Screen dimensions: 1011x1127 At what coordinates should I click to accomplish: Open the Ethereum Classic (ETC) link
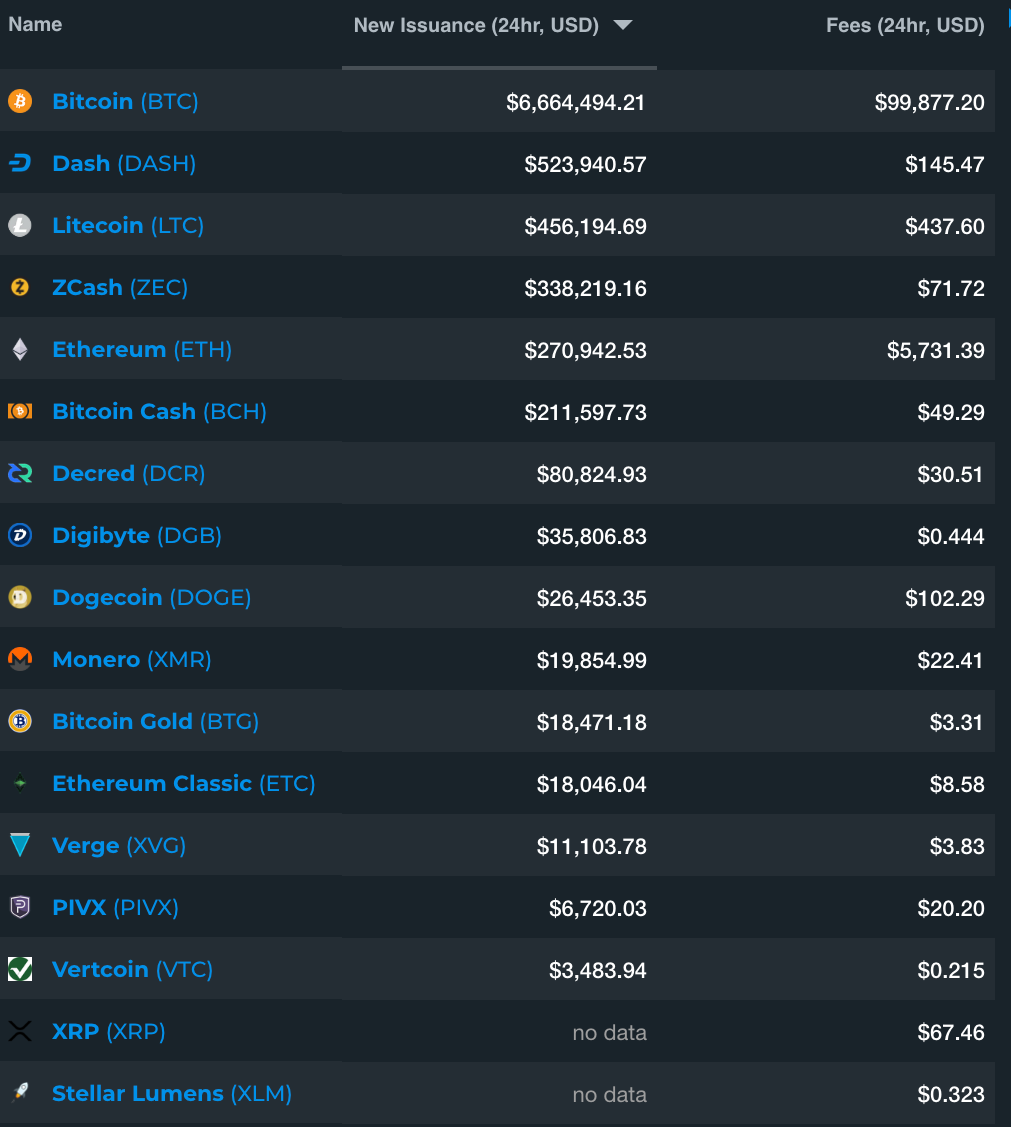pyautogui.click(x=184, y=783)
